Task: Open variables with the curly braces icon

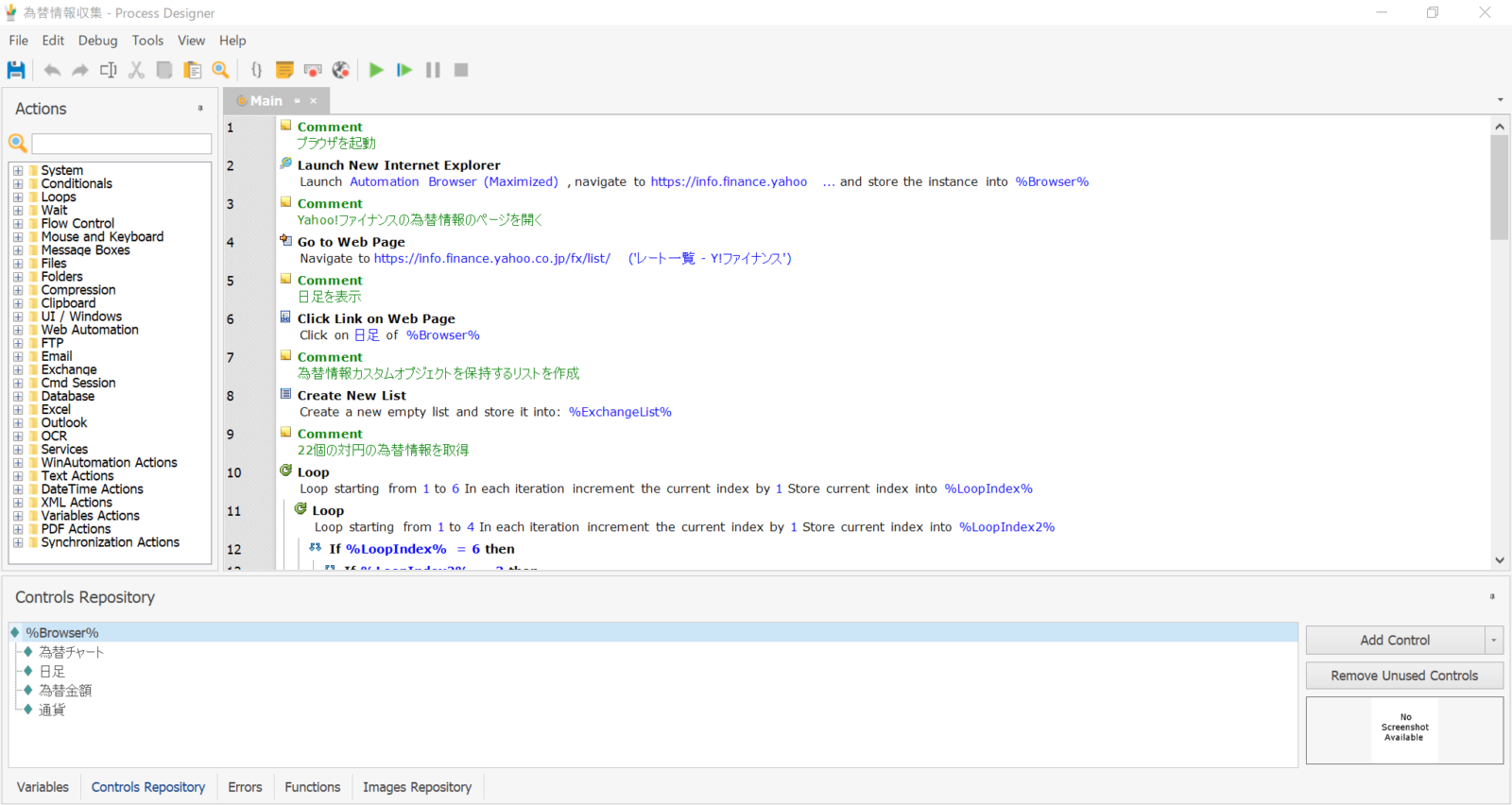Action: click(x=256, y=70)
